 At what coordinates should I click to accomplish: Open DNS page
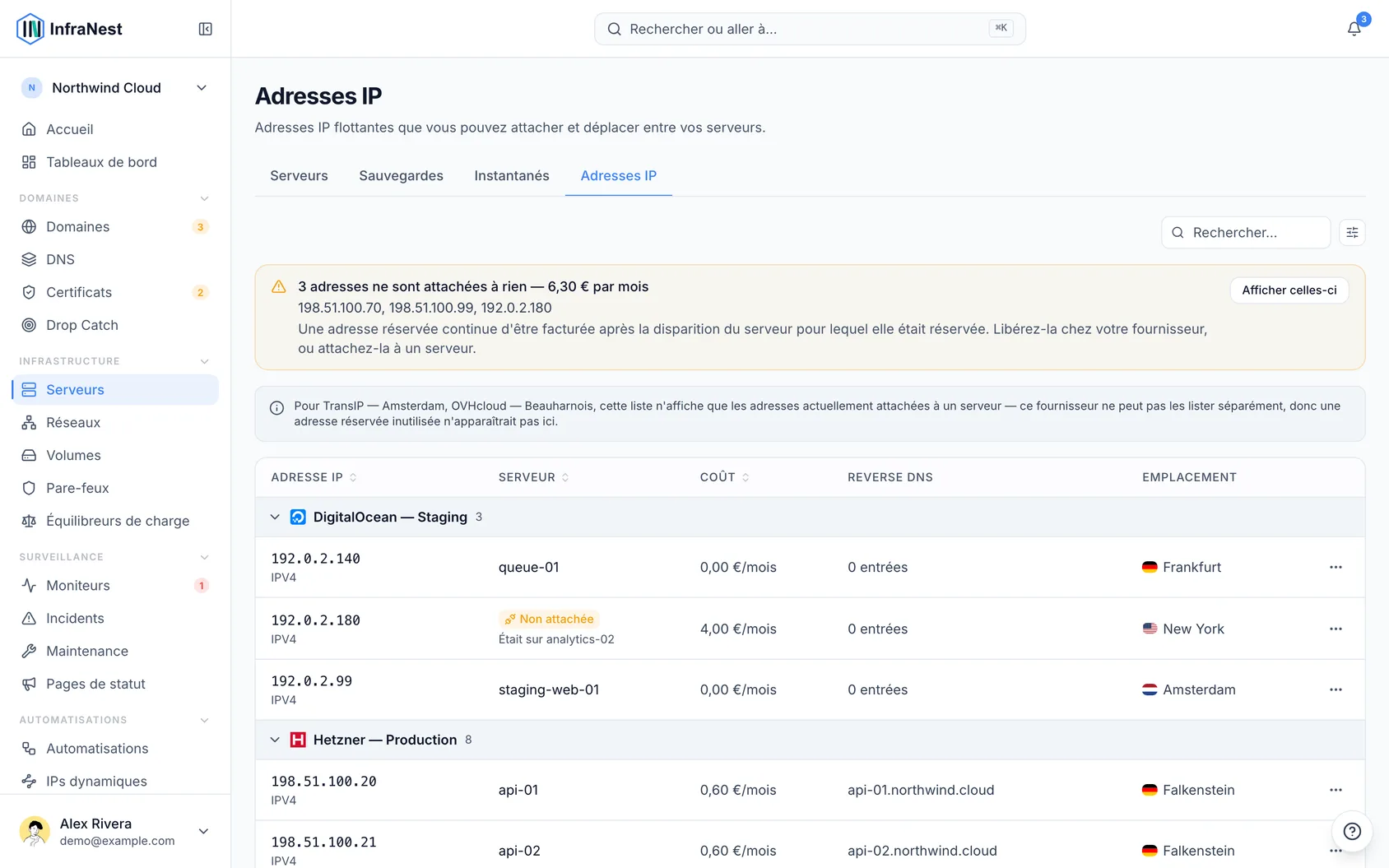115,259
